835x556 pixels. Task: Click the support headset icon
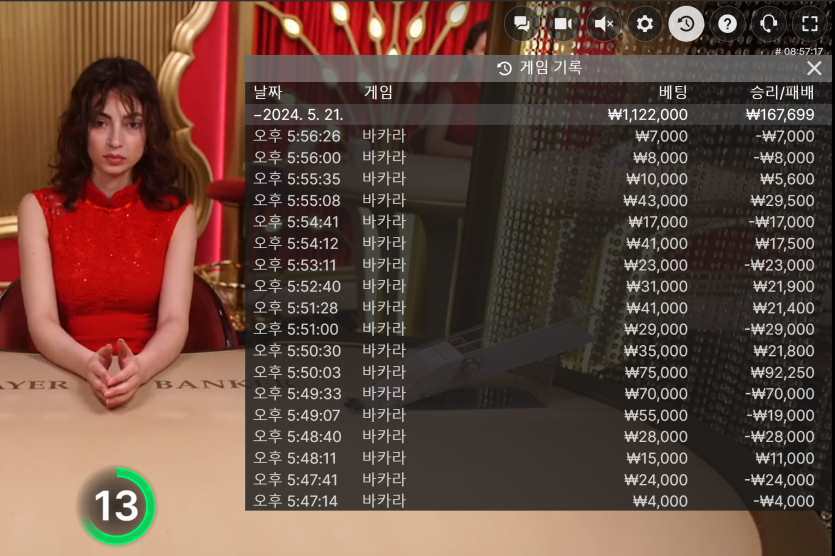click(x=768, y=24)
